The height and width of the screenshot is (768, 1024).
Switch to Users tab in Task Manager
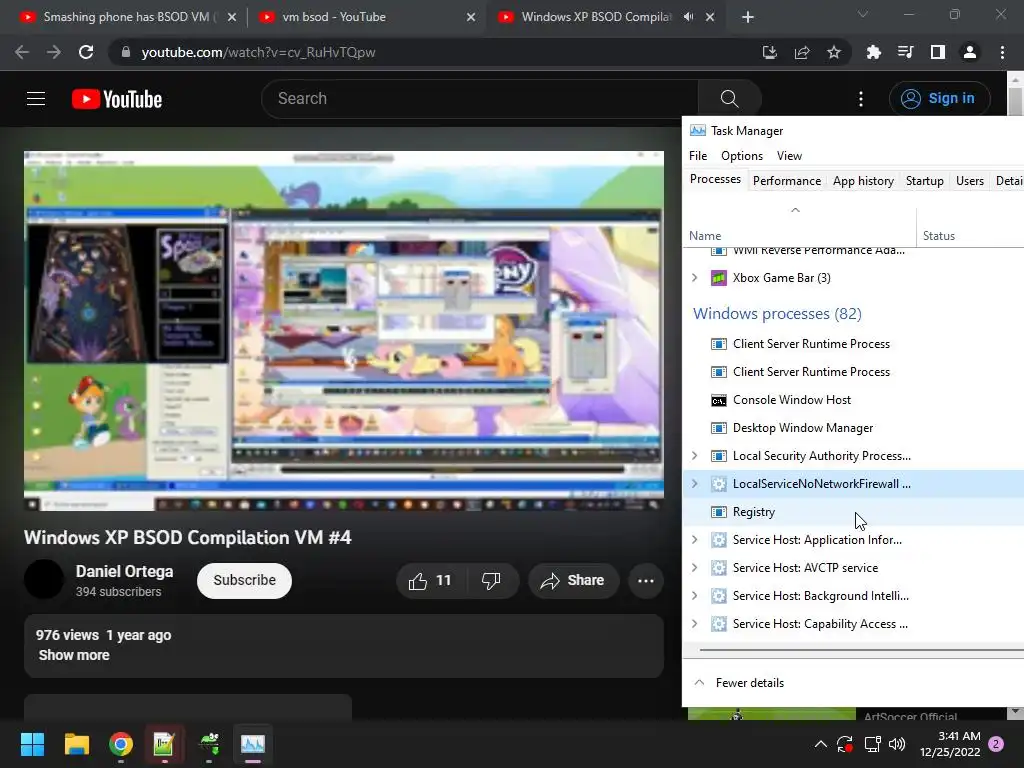(x=969, y=181)
